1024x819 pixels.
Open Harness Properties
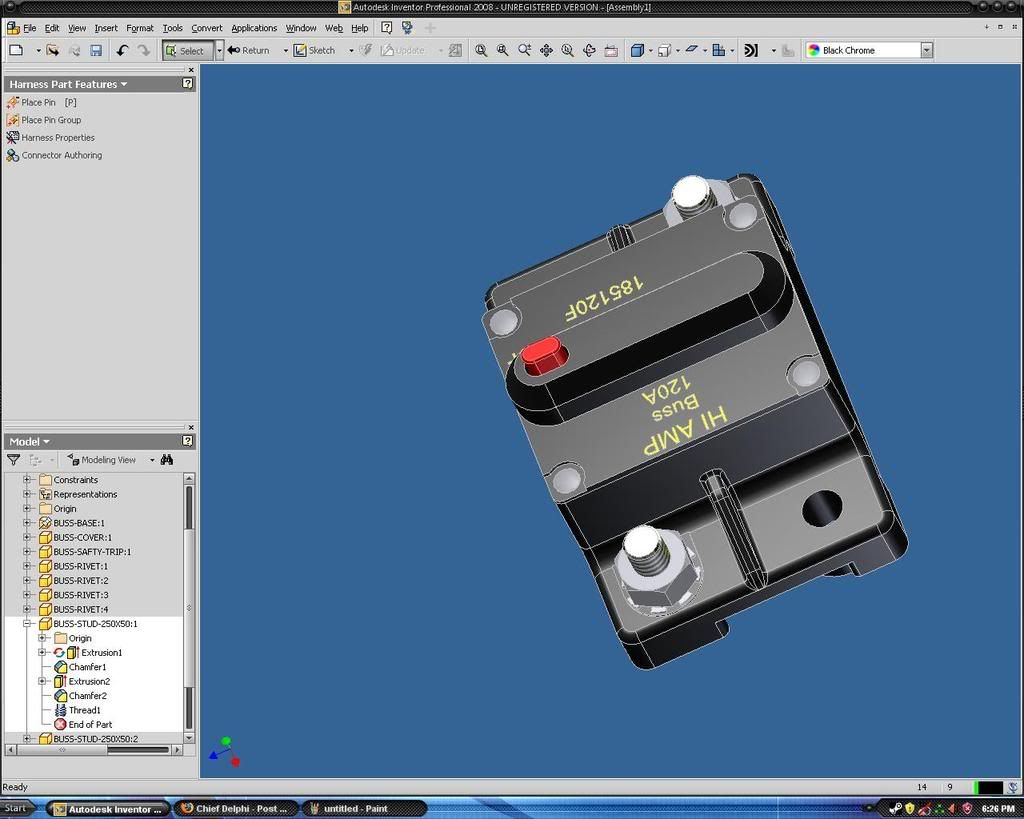point(50,138)
